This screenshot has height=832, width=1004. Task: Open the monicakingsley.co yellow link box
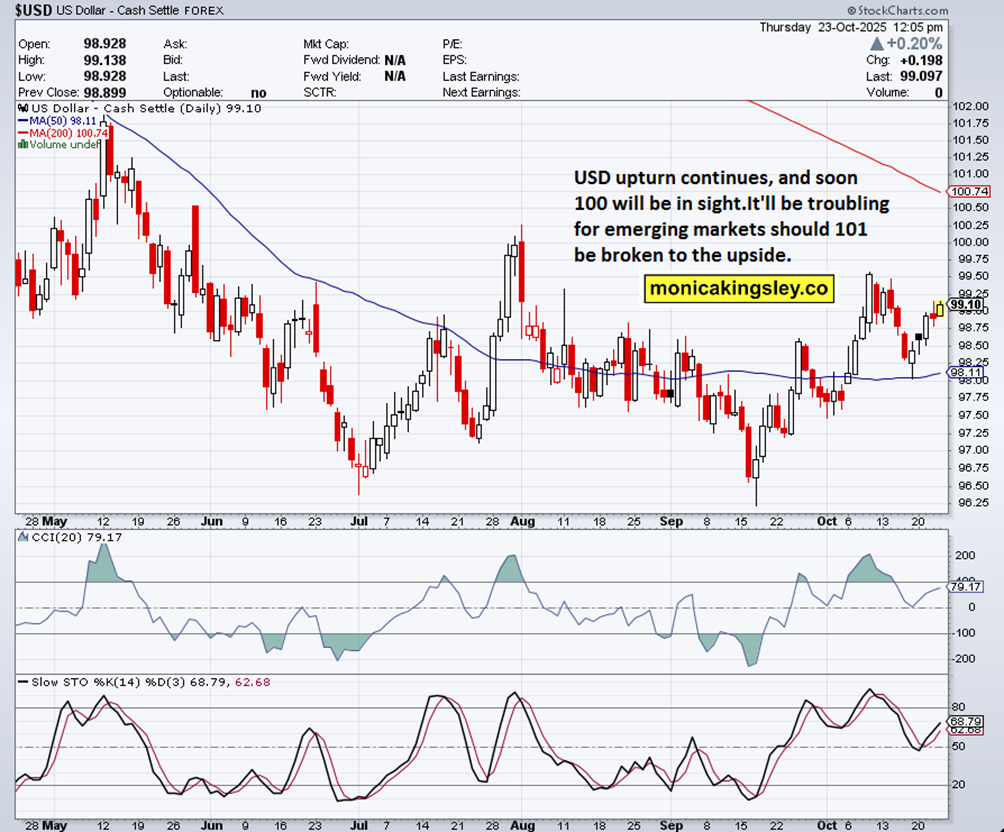point(739,289)
